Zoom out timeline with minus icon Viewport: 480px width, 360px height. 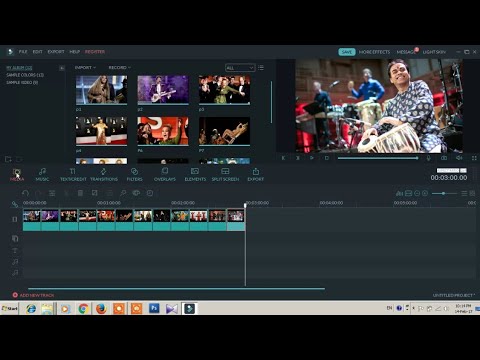point(417,193)
